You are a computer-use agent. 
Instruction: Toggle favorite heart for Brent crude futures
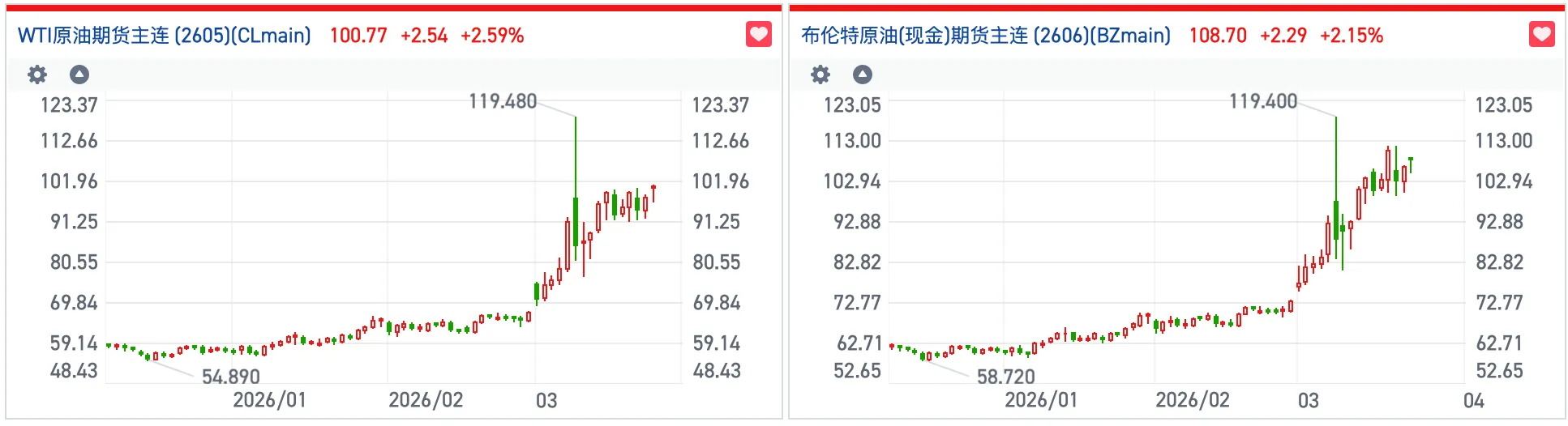1541,35
